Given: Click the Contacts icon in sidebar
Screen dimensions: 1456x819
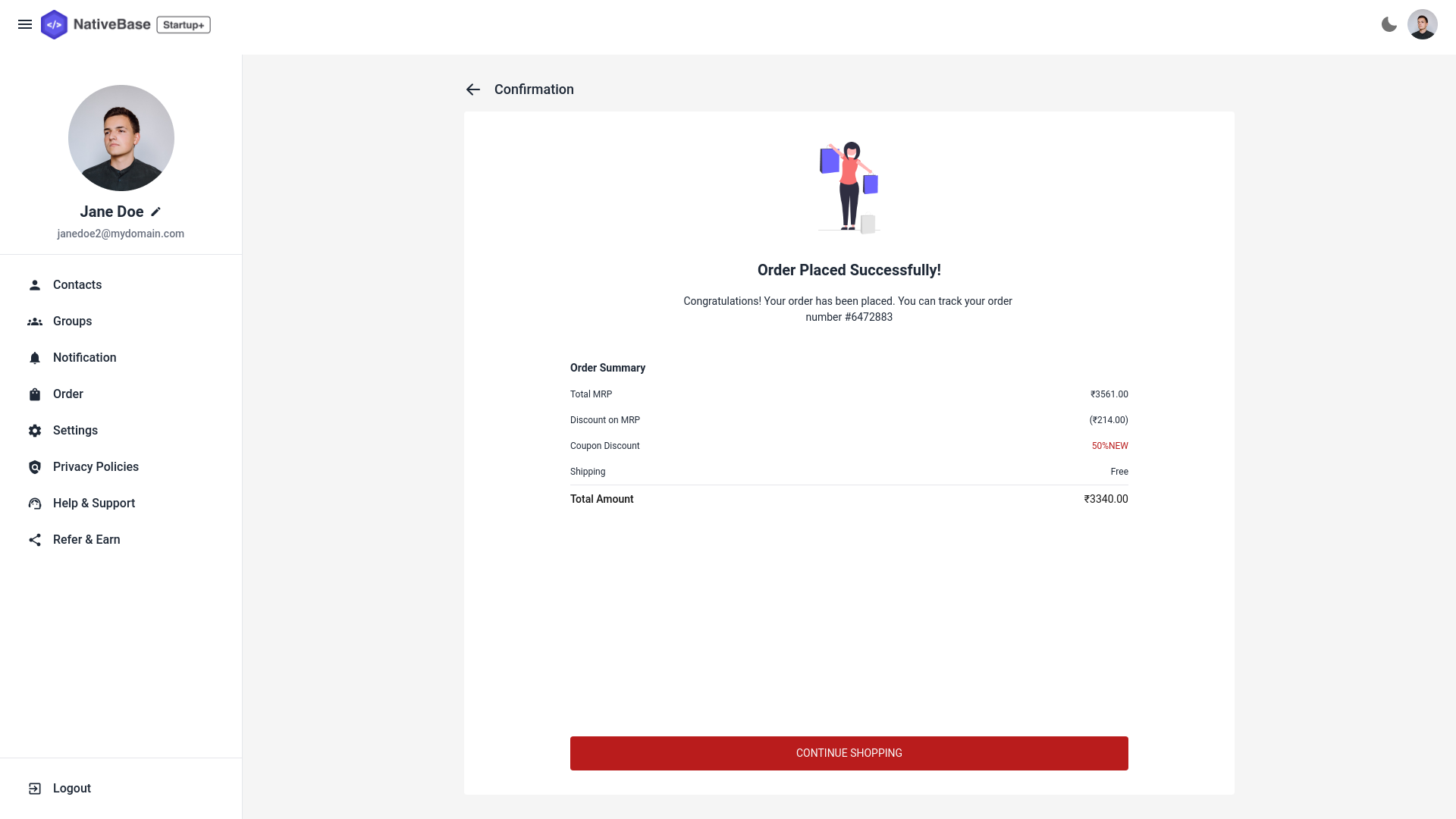Looking at the screenshot, I should [35, 285].
